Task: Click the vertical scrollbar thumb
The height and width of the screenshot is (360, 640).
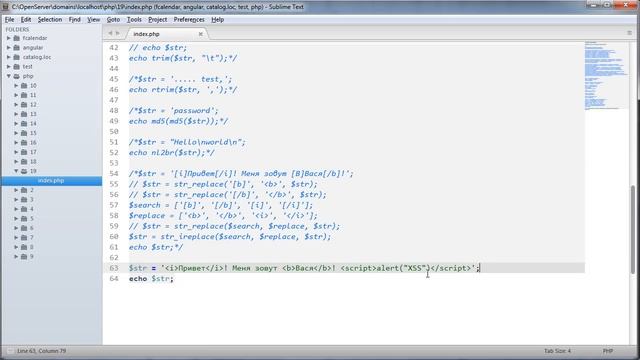Action: 633,229
